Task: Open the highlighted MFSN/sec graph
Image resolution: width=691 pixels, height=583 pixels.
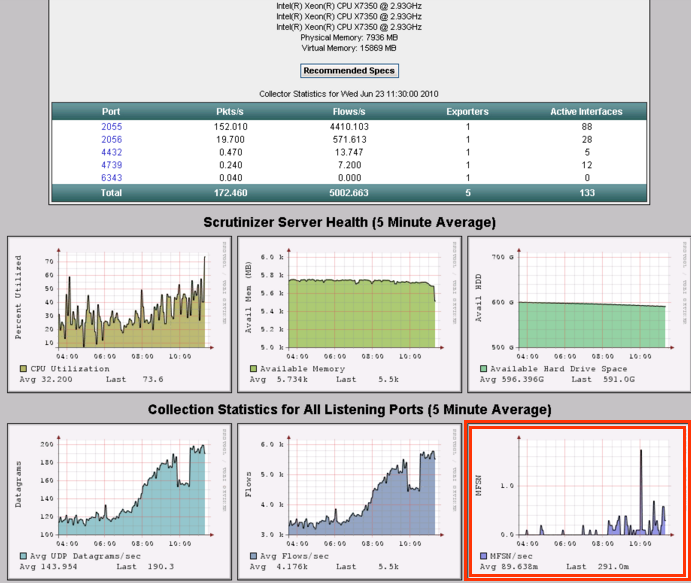Action: (x=578, y=490)
